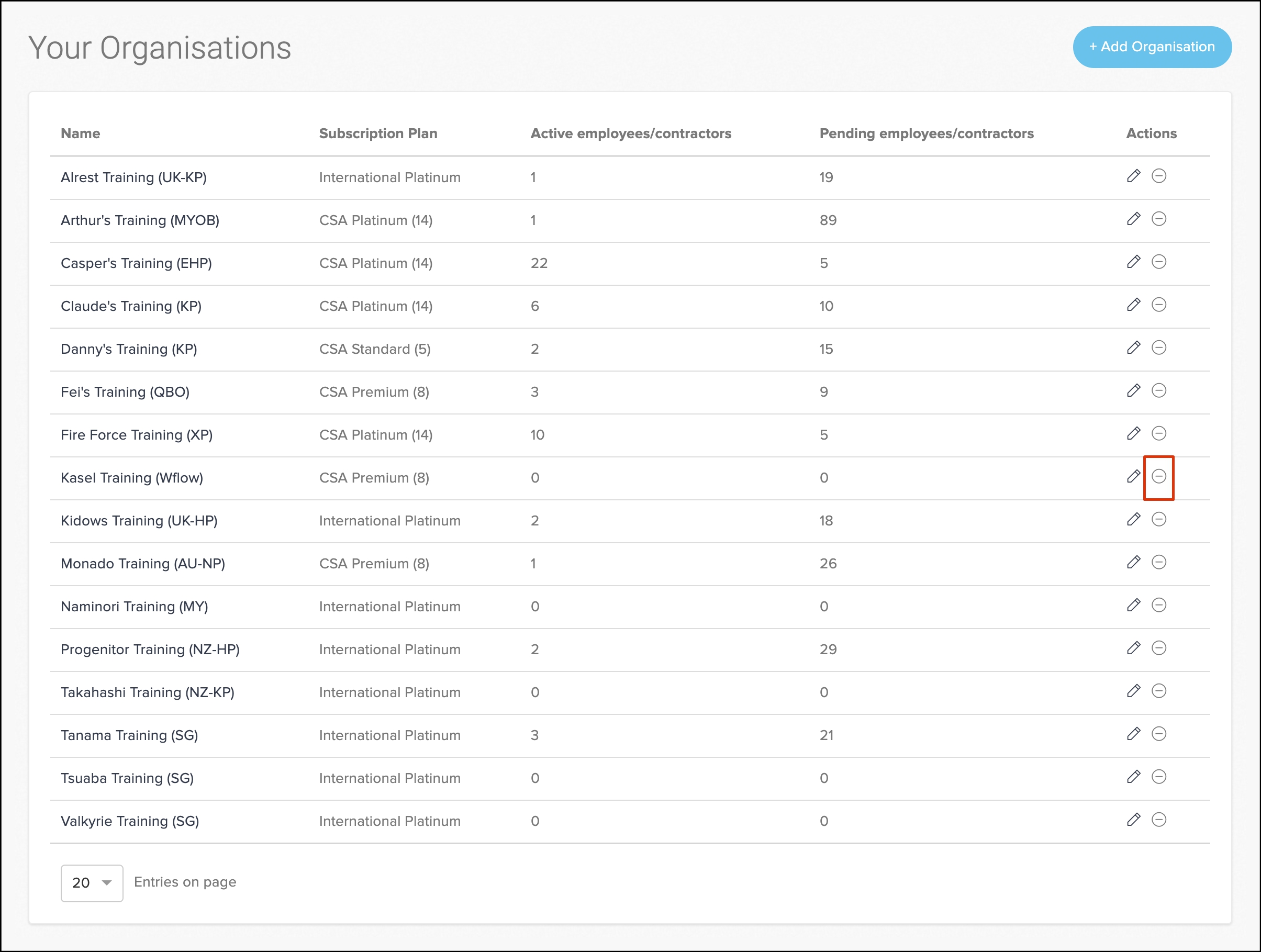This screenshot has height=952, width=1261.
Task: Edit Tanama Training (SG) with pencil icon
Action: (x=1133, y=734)
